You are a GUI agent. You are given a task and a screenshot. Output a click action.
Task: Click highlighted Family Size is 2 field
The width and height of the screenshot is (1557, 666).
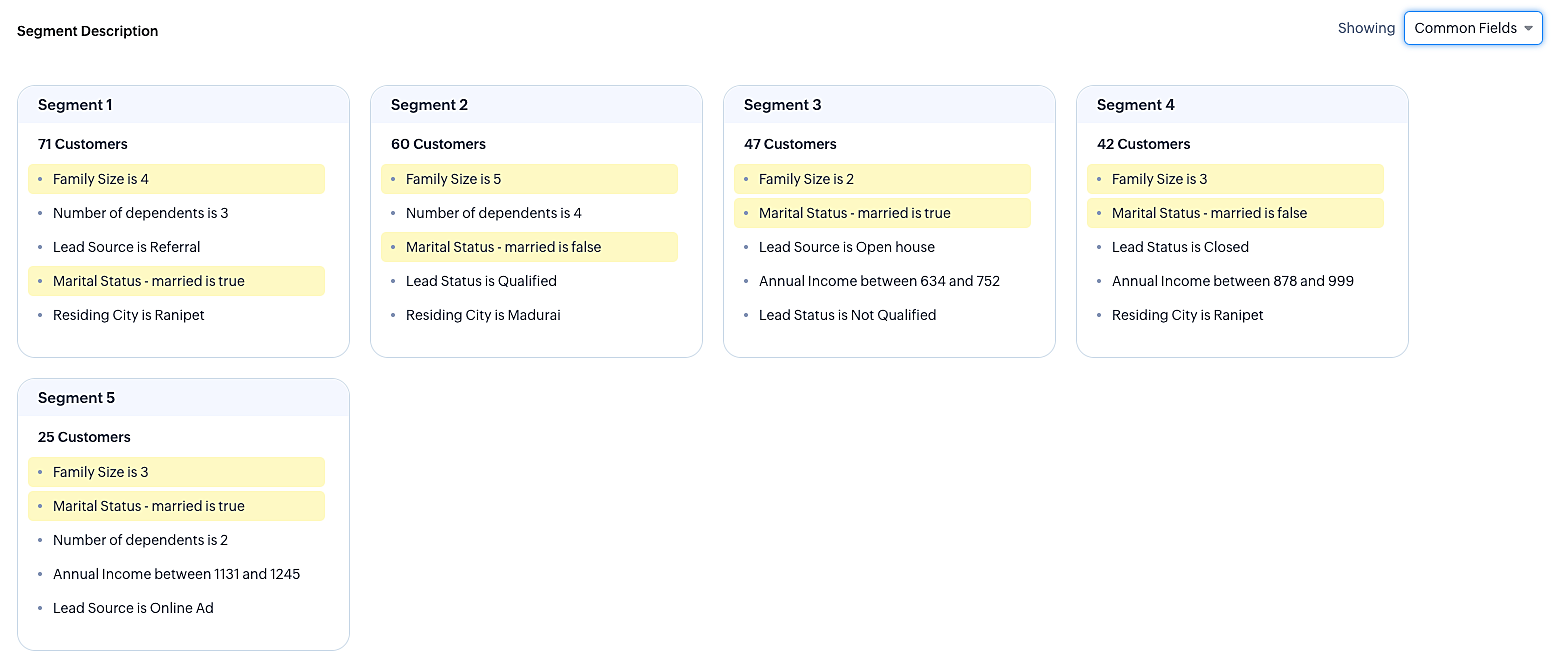pos(806,179)
